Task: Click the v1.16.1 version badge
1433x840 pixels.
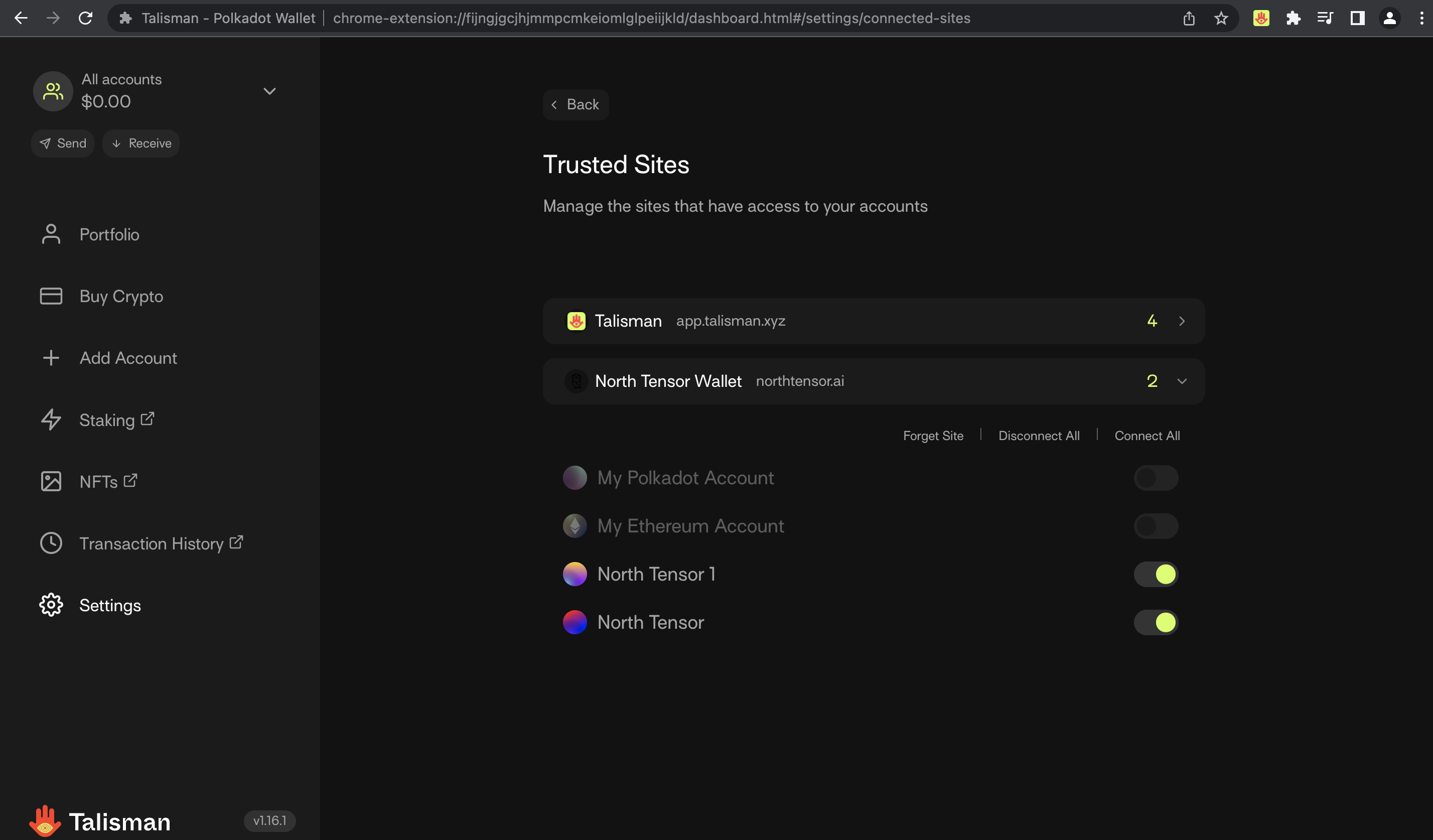Action: point(269,820)
